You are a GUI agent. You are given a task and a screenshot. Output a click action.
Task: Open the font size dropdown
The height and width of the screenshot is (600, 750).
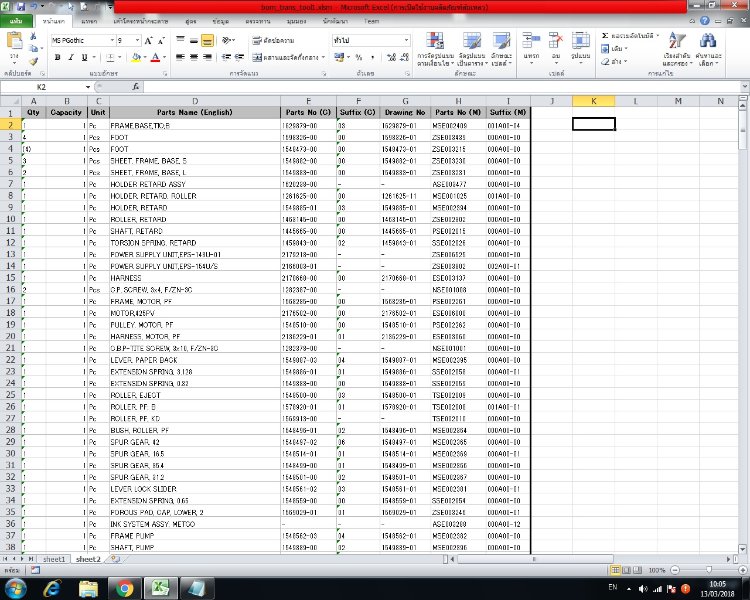[x=137, y=41]
